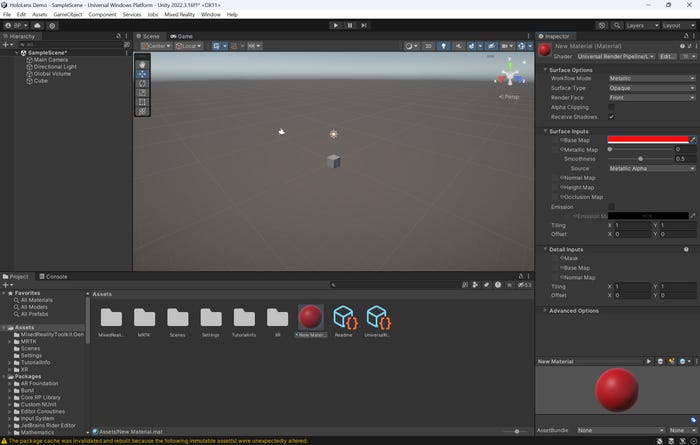Uncheck the Receive Shadows checkbox
Screen dimensions: 700x445
pos(611,117)
